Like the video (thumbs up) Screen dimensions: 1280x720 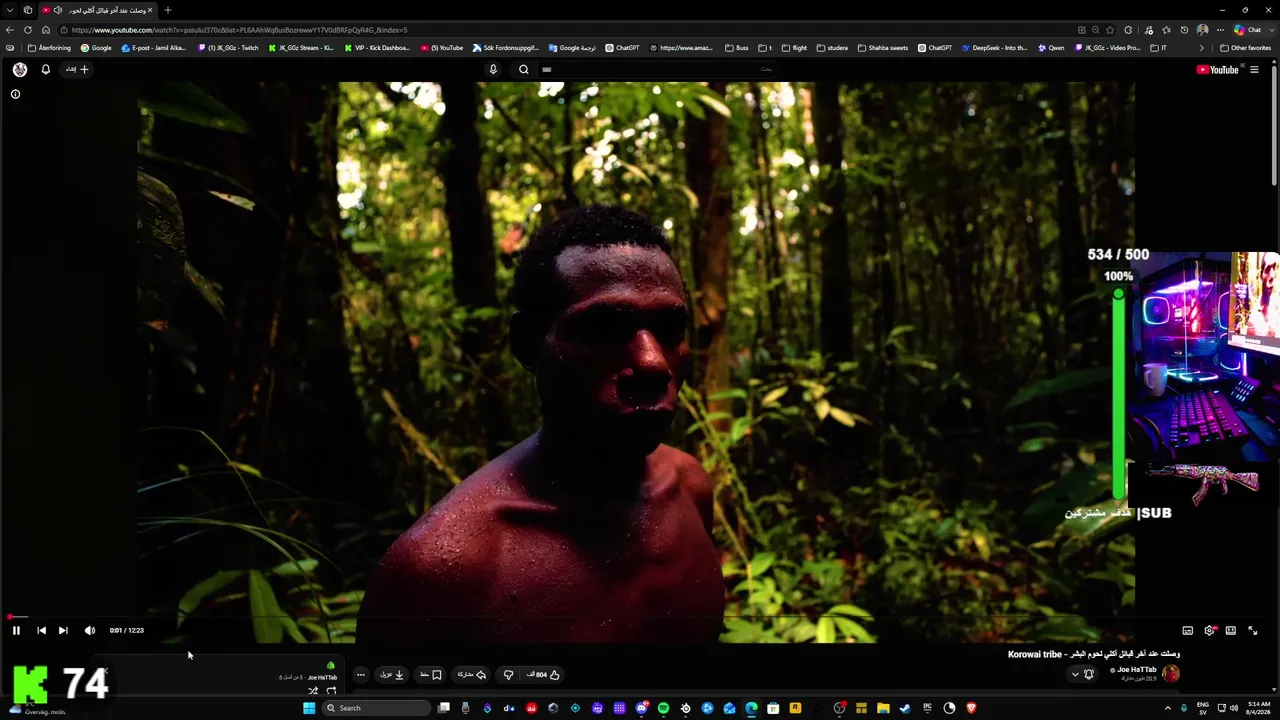[x=546, y=675]
